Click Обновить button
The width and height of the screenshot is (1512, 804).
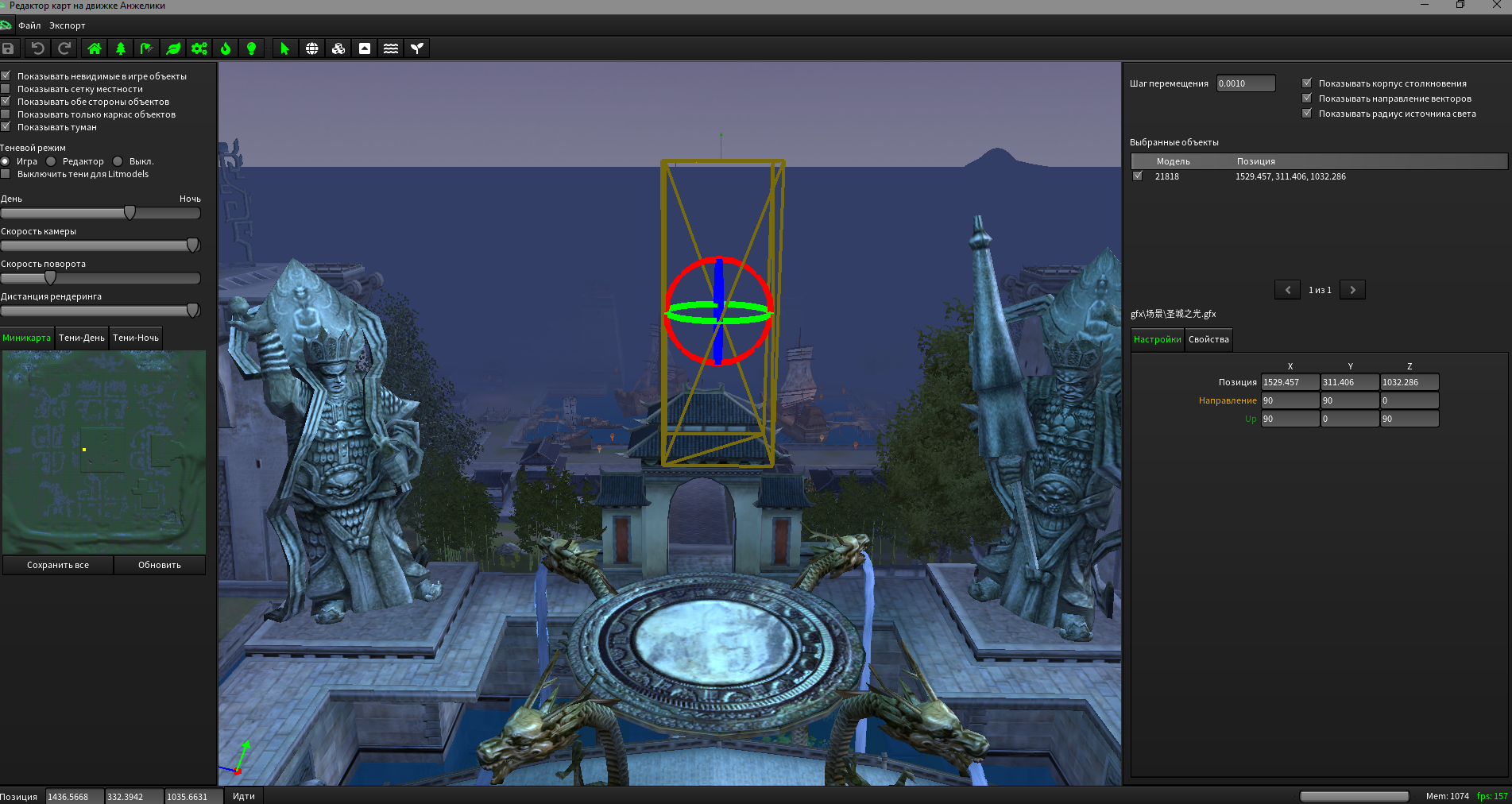(x=160, y=565)
